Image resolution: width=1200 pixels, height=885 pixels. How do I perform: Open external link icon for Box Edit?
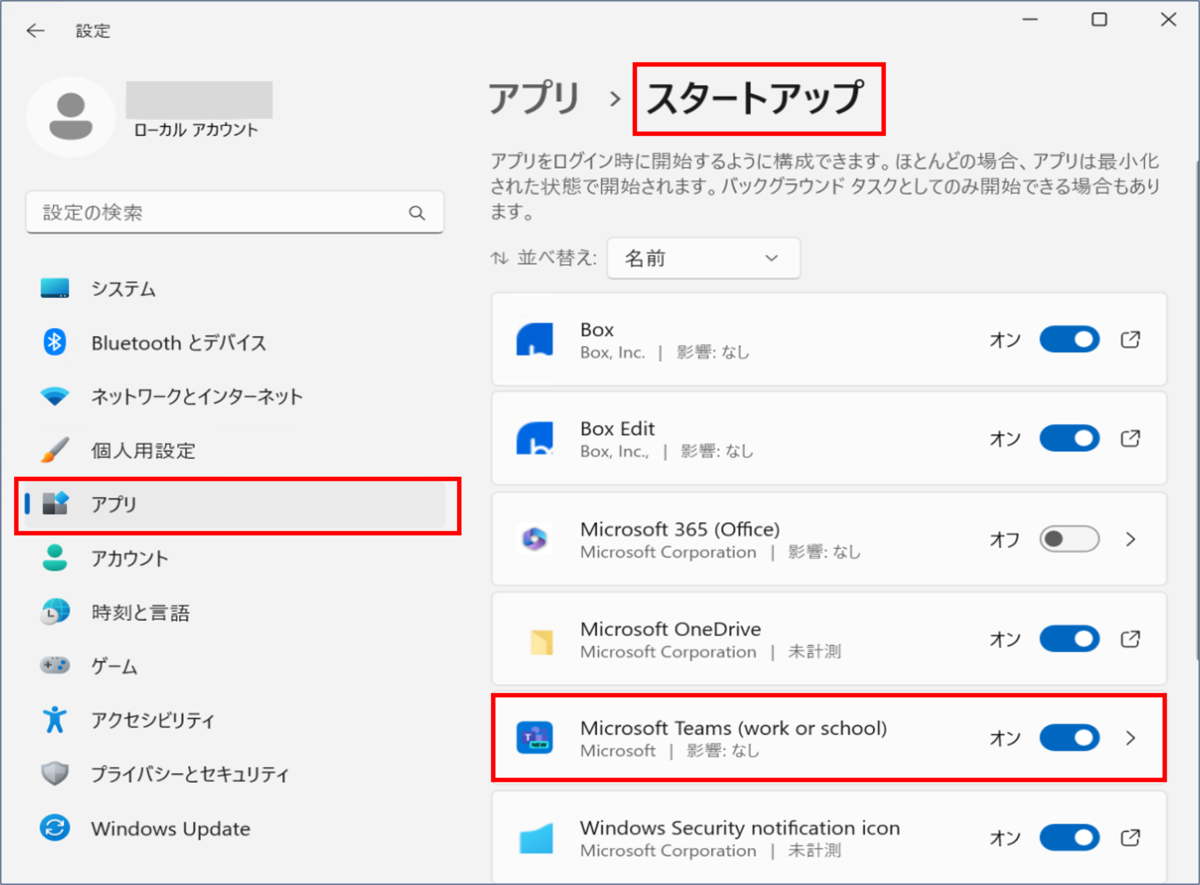1130,438
